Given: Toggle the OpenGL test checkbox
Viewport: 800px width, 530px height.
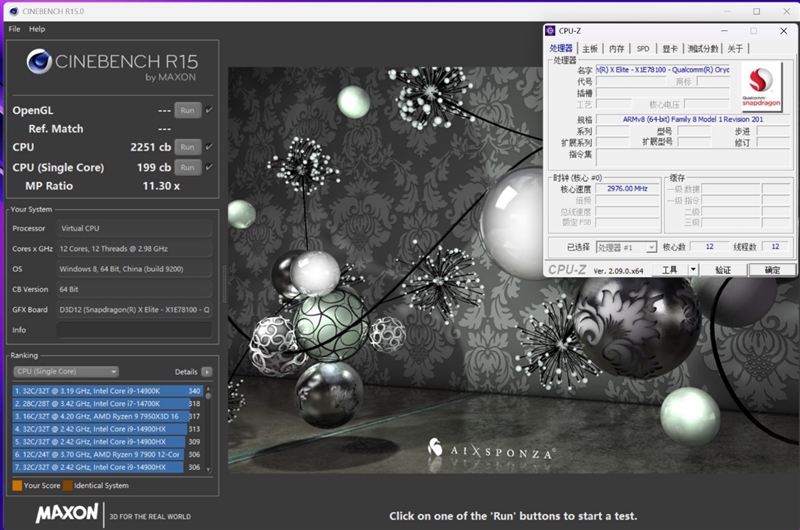Looking at the screenshot, I should 209,110.
